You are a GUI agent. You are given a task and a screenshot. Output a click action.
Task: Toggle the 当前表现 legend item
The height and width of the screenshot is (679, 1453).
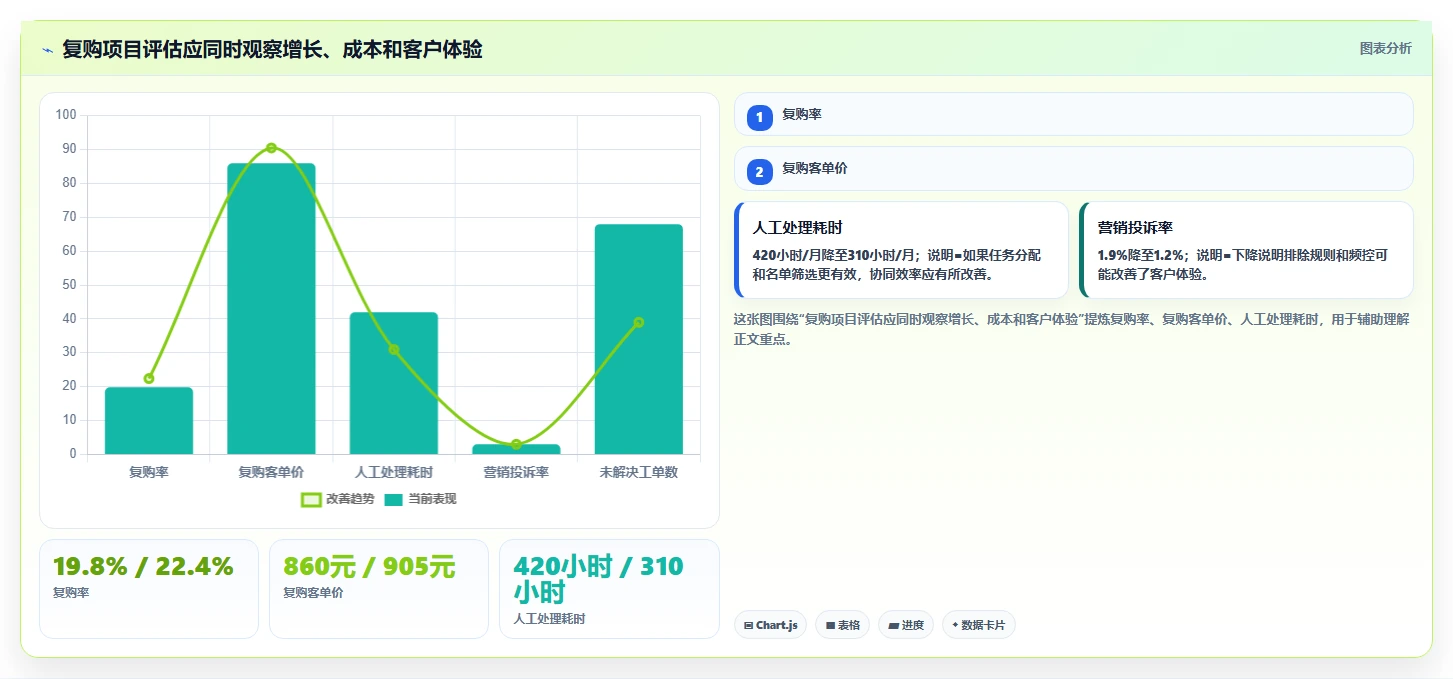coord(421,499)
